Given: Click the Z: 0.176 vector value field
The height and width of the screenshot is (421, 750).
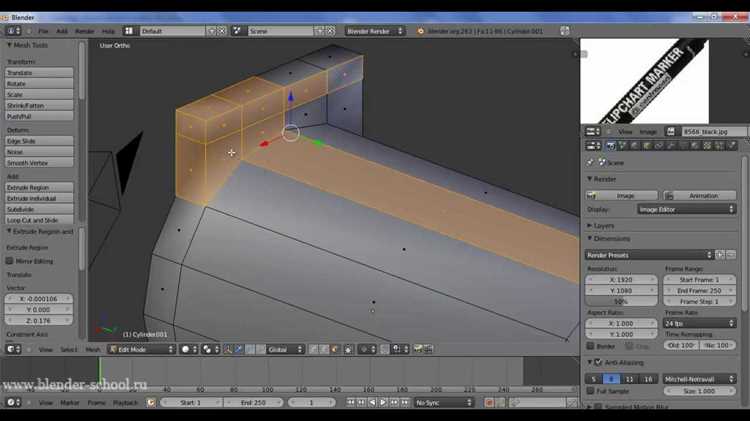Looking at the screenshot, I should click(39, 321).
